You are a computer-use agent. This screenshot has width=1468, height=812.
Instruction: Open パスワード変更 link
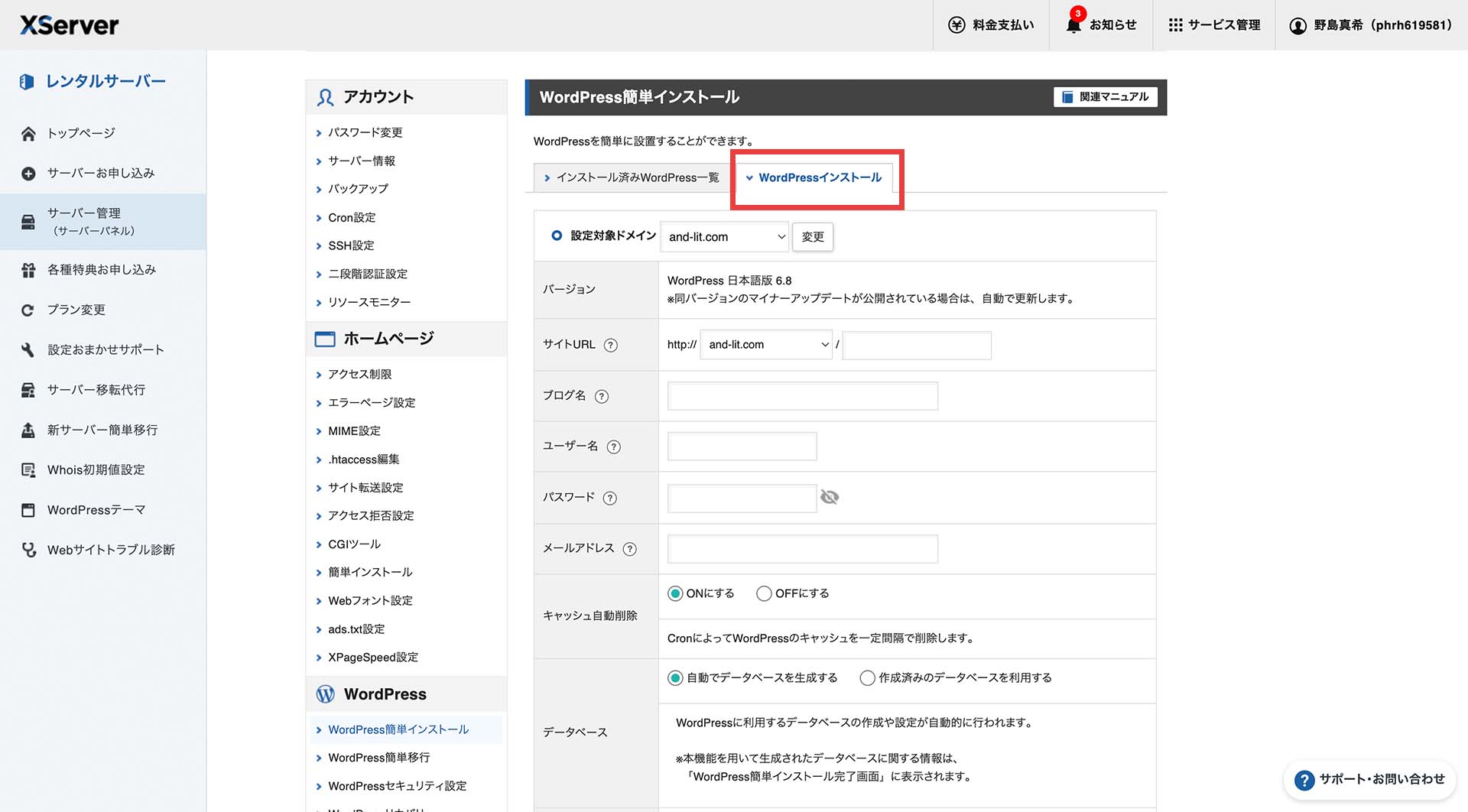(365, 132)
